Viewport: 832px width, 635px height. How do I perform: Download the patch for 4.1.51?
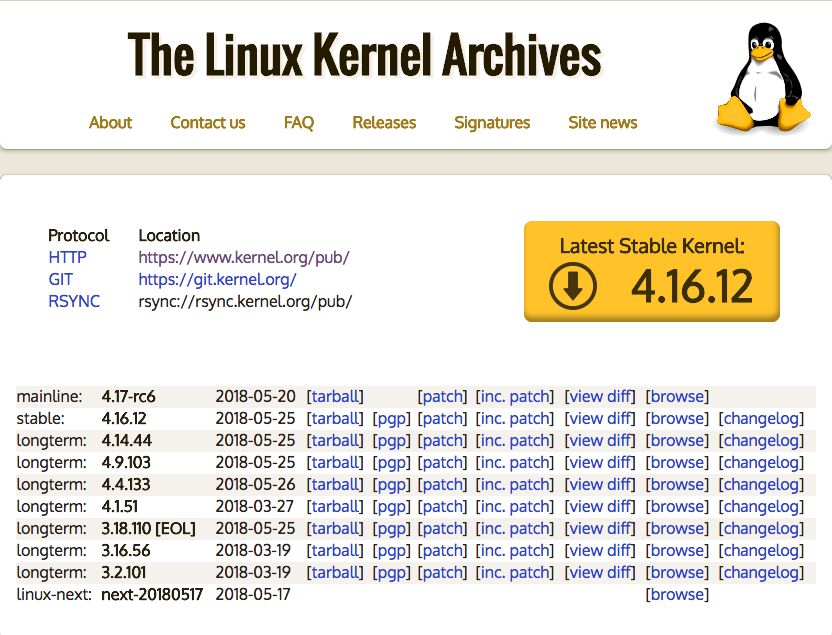click(442, 506)
